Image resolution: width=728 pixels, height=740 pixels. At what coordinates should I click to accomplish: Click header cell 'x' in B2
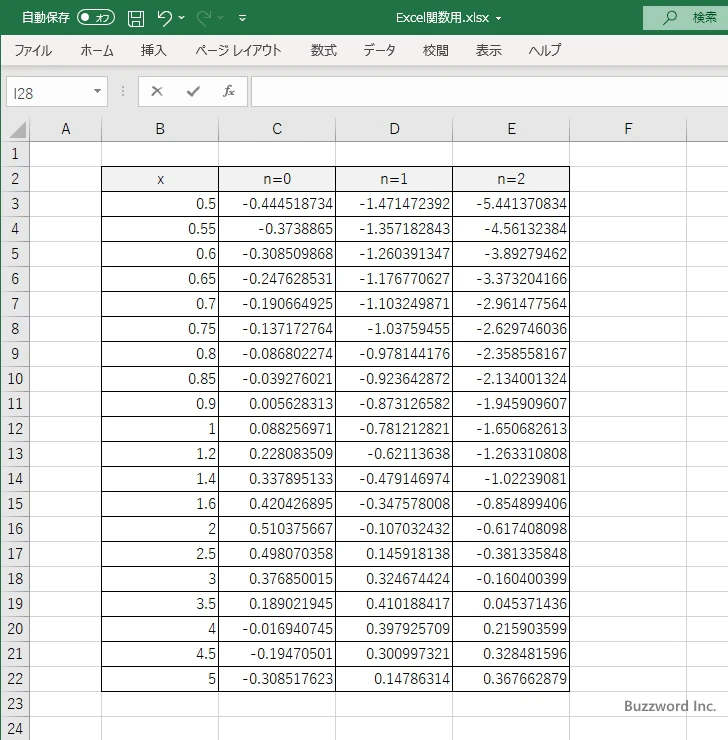pyautogui.click(x=160, y=179)
